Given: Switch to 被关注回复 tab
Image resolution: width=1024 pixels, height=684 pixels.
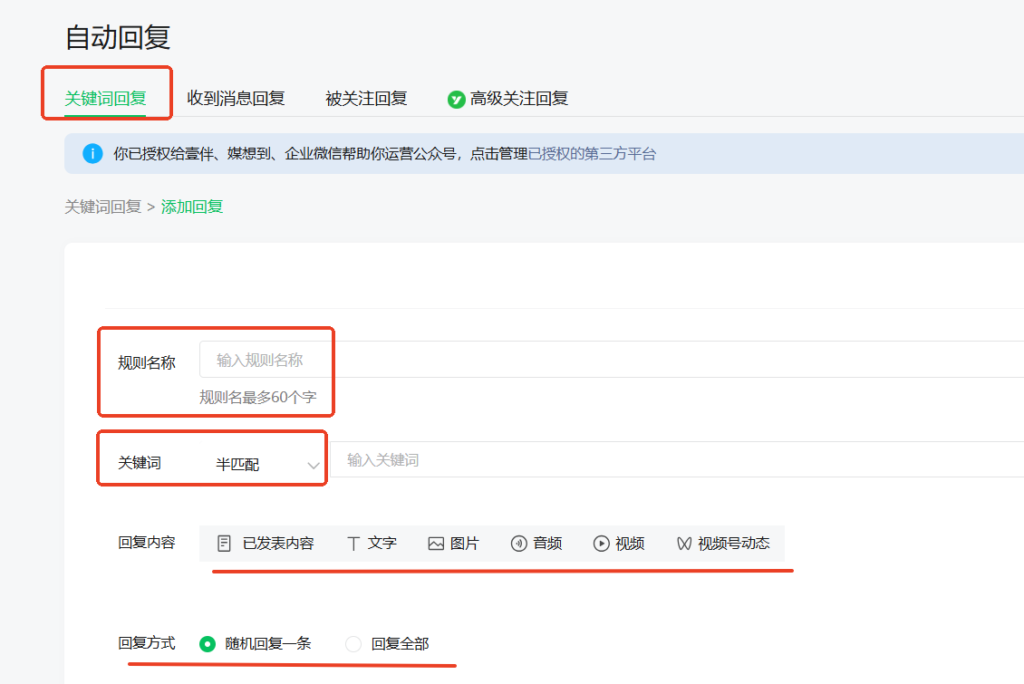Looking at the screenshot, I should pos(366,99).
